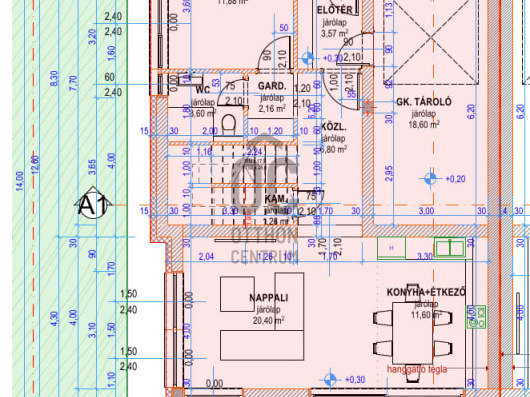
Task: Click the A1 section marker symbol
Action: pyautogui.click(x=93, y=203)
